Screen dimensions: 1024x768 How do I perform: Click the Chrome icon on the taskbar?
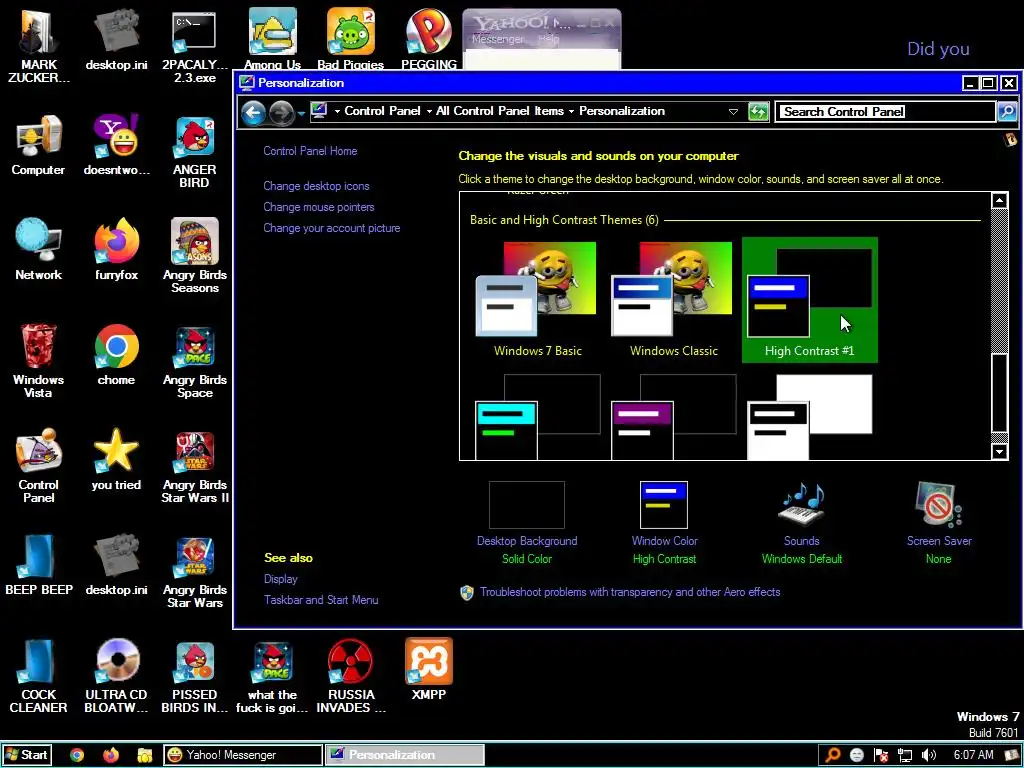tap(77, 756)
